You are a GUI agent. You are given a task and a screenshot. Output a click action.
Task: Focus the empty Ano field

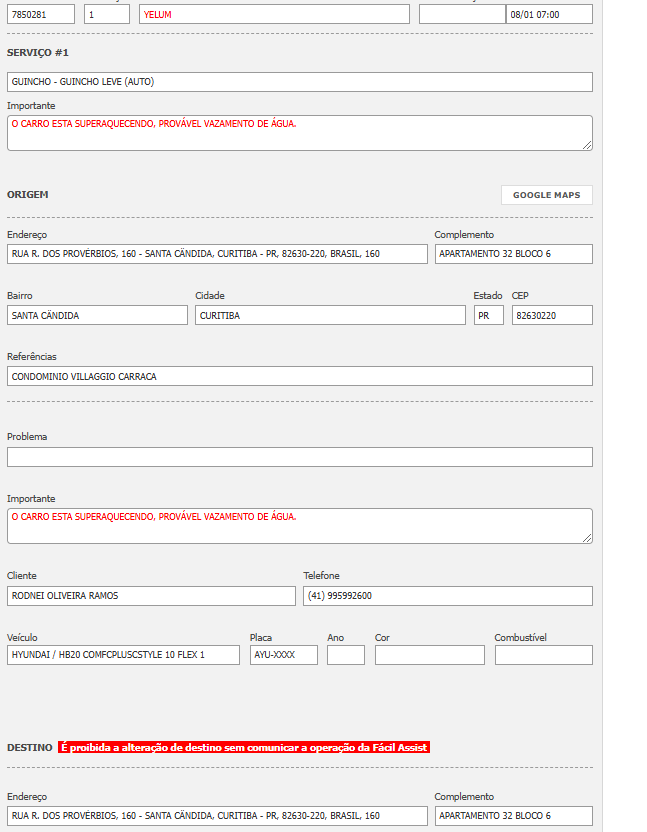(345, 655)
